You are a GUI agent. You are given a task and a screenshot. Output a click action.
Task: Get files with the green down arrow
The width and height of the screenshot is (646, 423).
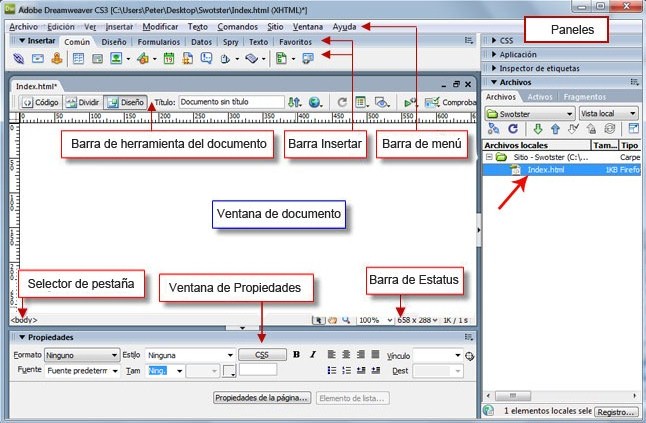pyautogui.click(x=538, y=129)
